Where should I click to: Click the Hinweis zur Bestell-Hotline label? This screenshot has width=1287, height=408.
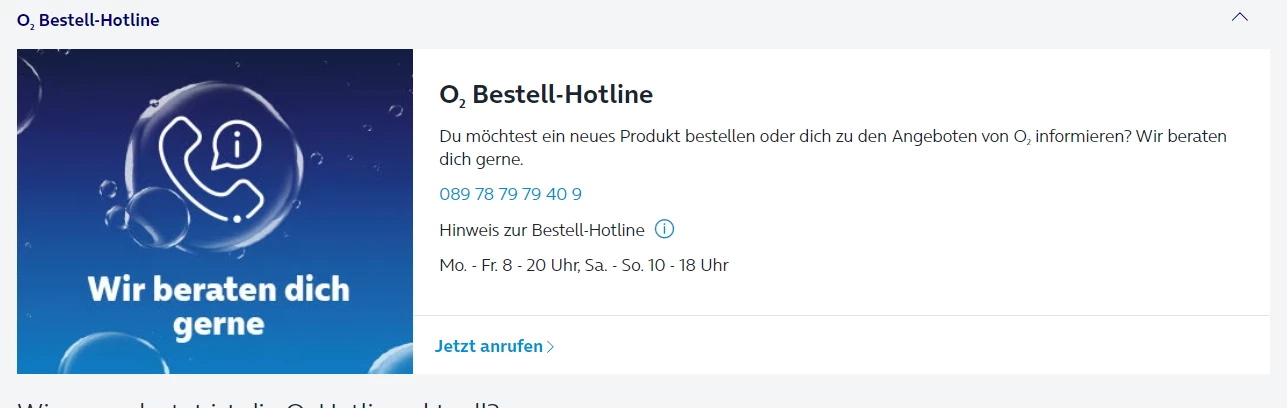tap(542, 231)
